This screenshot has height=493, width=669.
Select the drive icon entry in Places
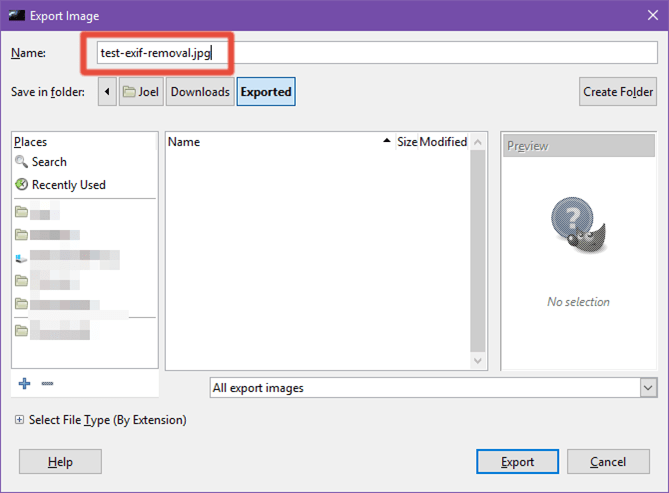[21, 258]
